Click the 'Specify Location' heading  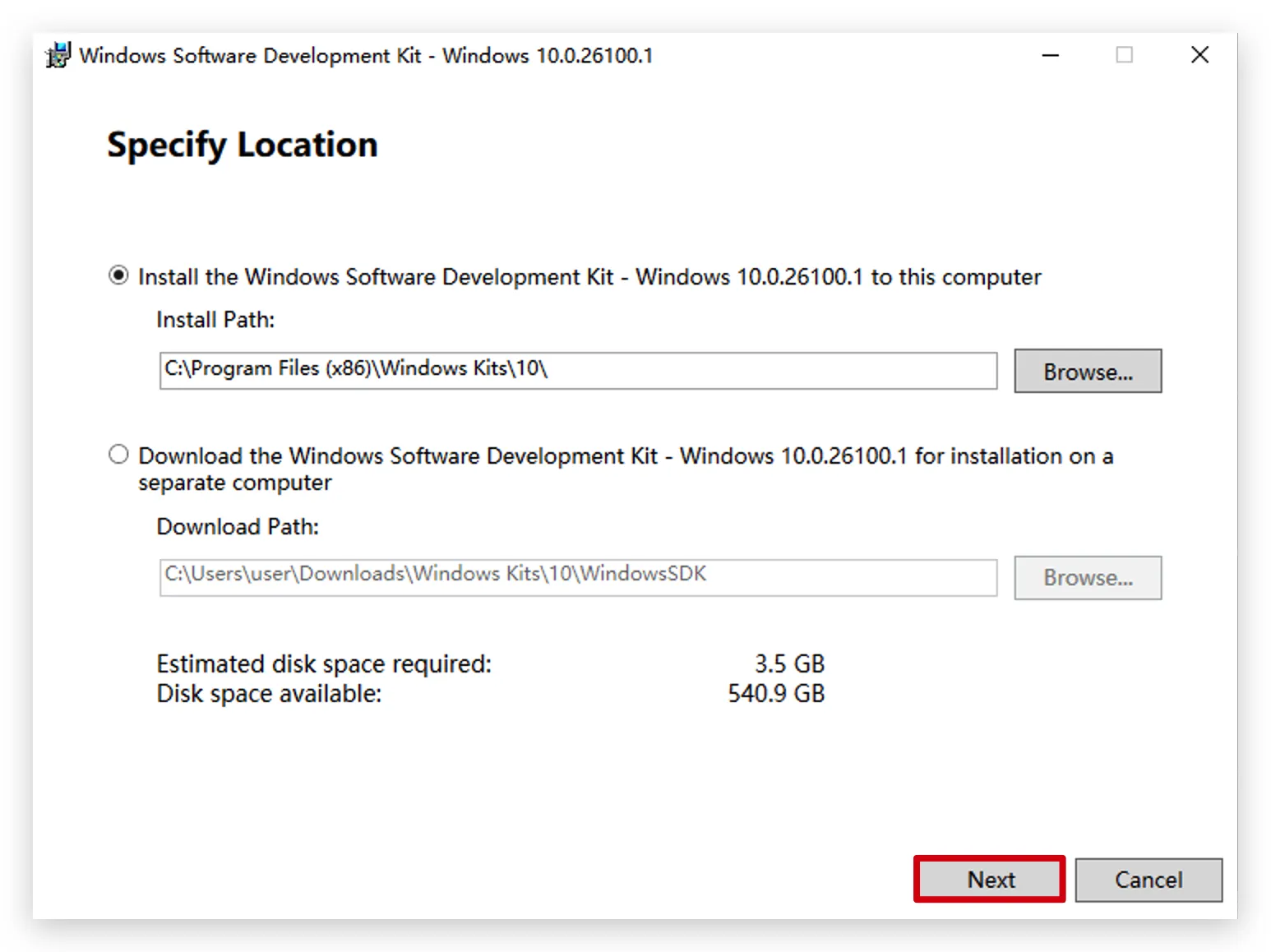(243, 146)
